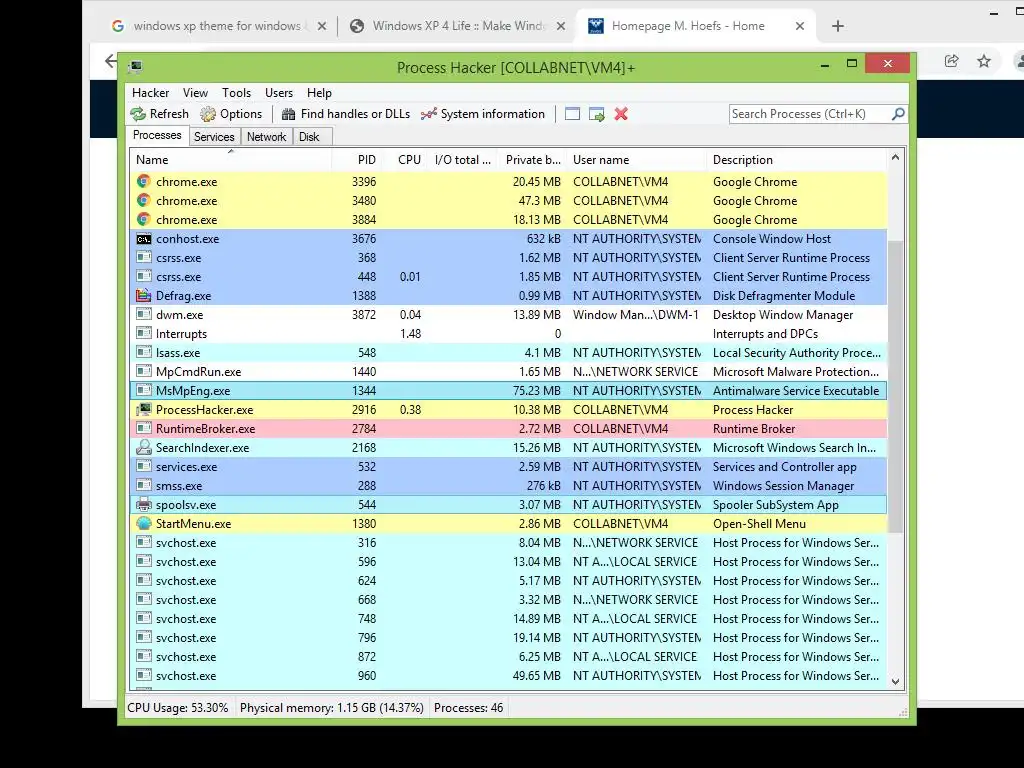Open Find handles or DLLs
The width and height of the screenshot is (1024, 768).
point(345,114)
